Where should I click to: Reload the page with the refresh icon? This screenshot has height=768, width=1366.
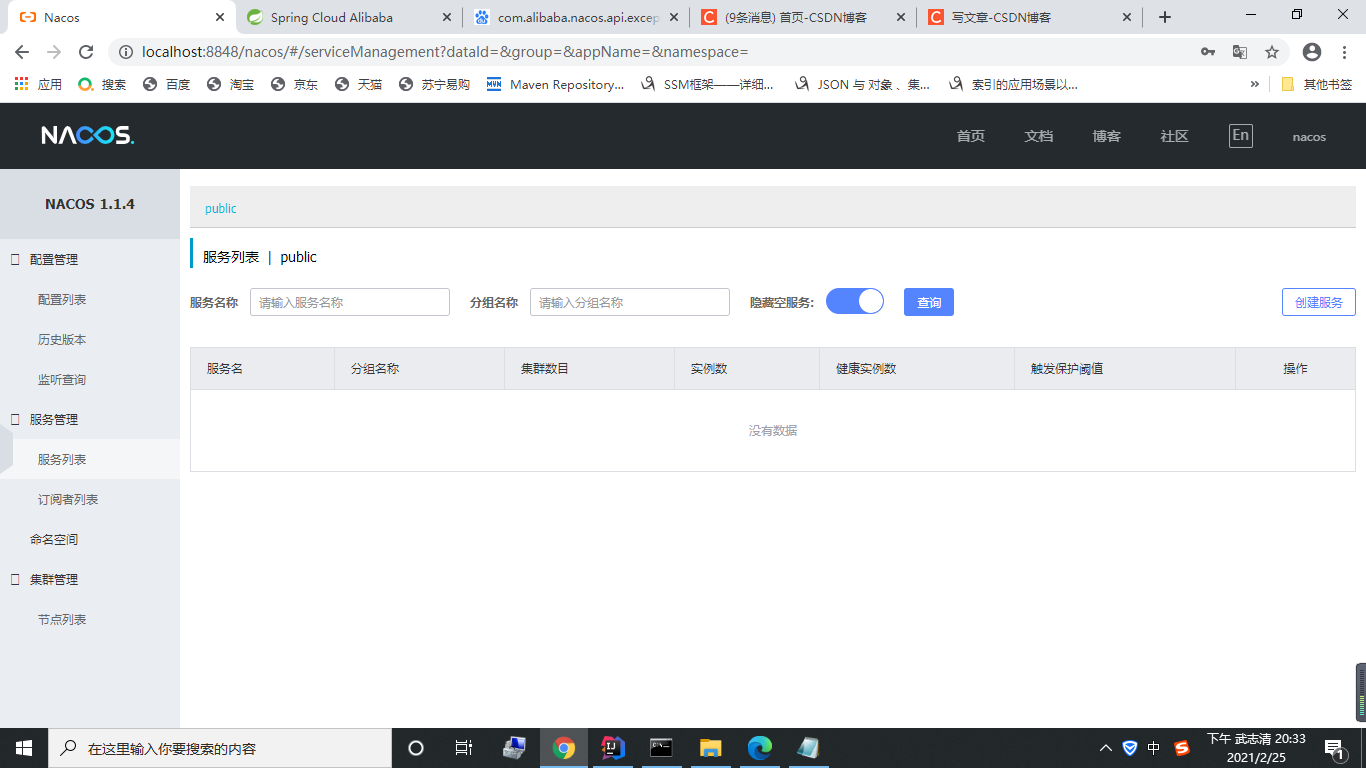[x=85, y=52]
